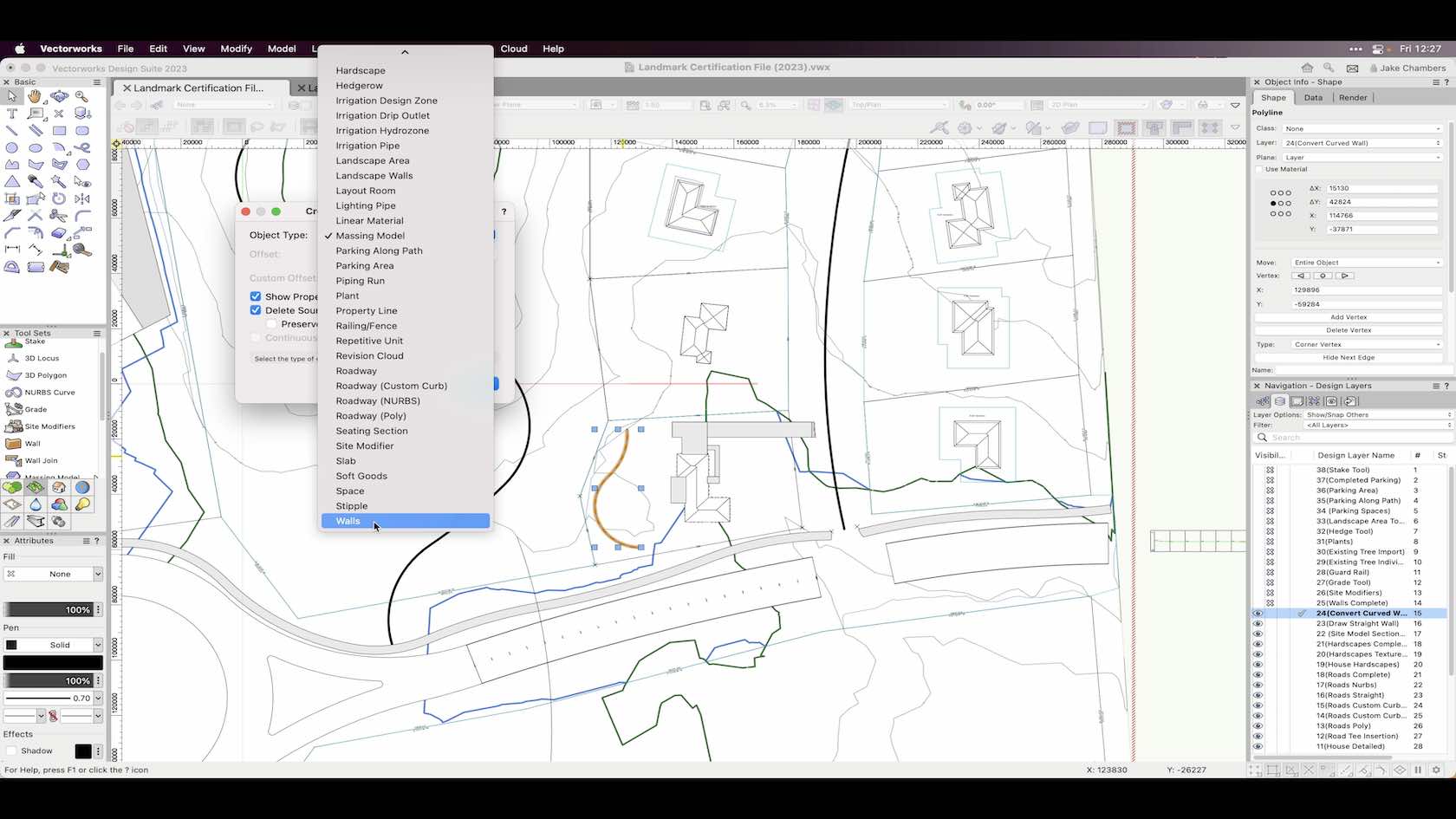Open the Class dropdown in Object Info
The width and height of the screenshot is (1456, 819).
[x=1362, y=128]
